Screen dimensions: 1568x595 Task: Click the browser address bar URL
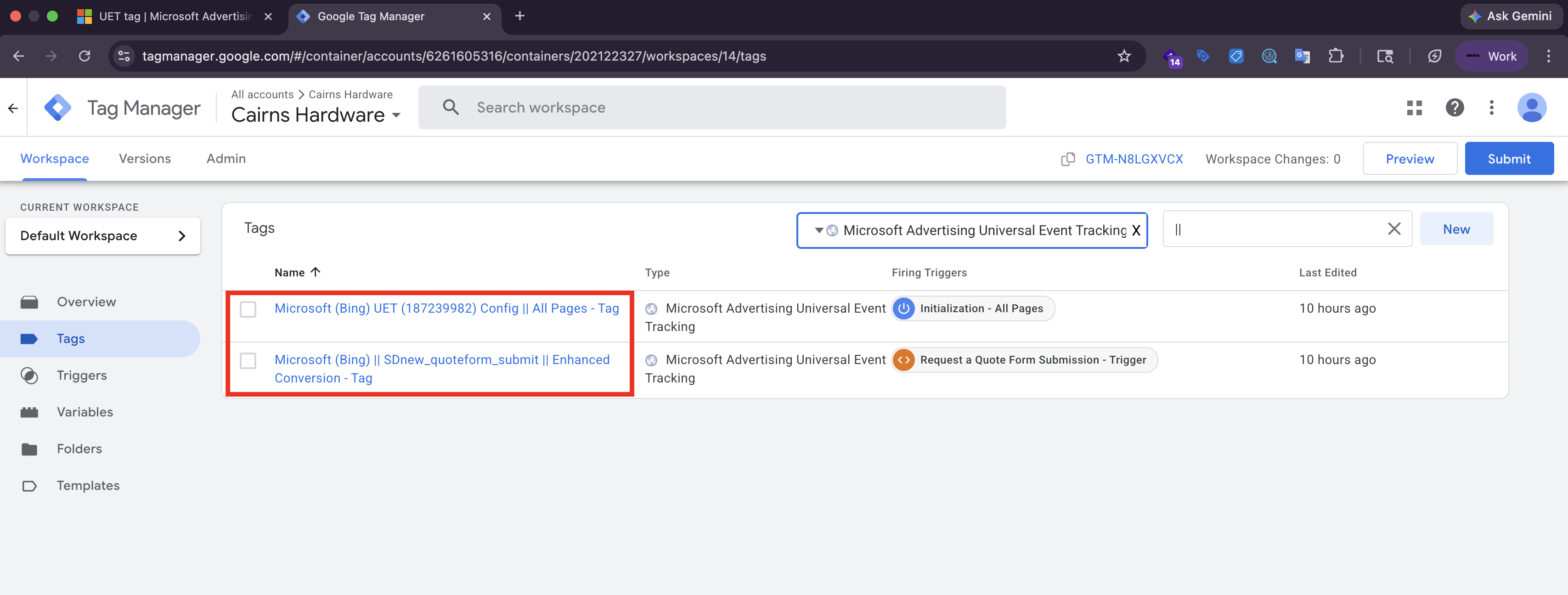point(454,56)
